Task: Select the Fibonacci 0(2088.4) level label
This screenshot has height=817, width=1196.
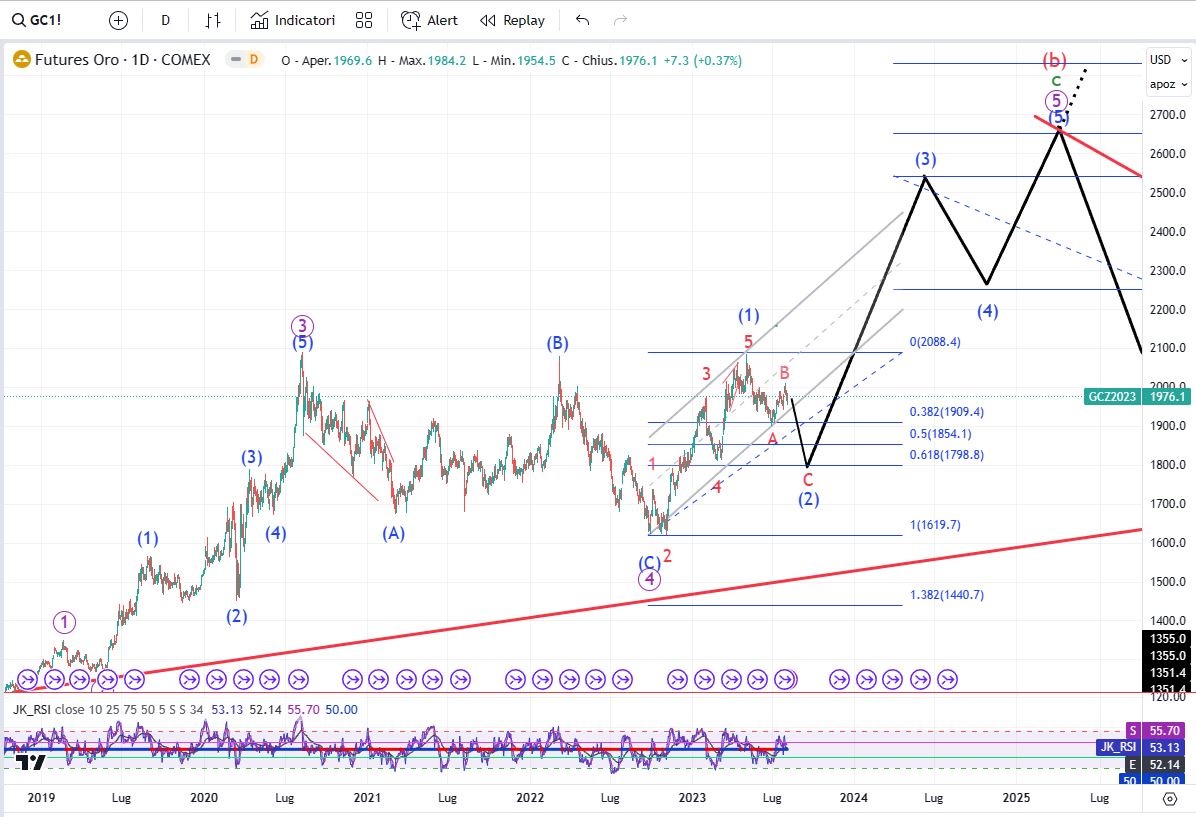Action: coord(935,342)
